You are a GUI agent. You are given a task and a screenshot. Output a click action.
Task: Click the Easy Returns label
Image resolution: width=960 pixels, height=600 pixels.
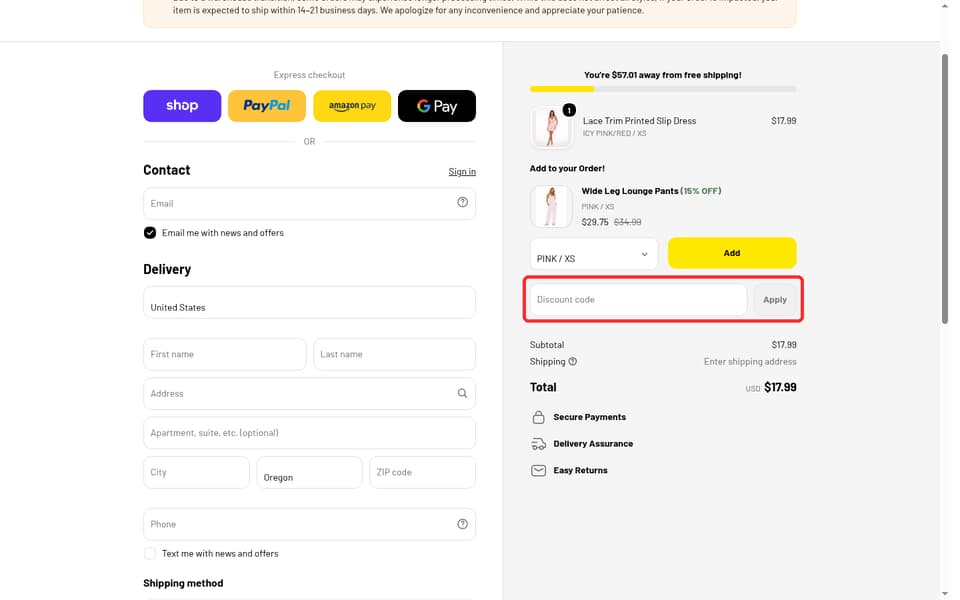[x=580, y=470]
